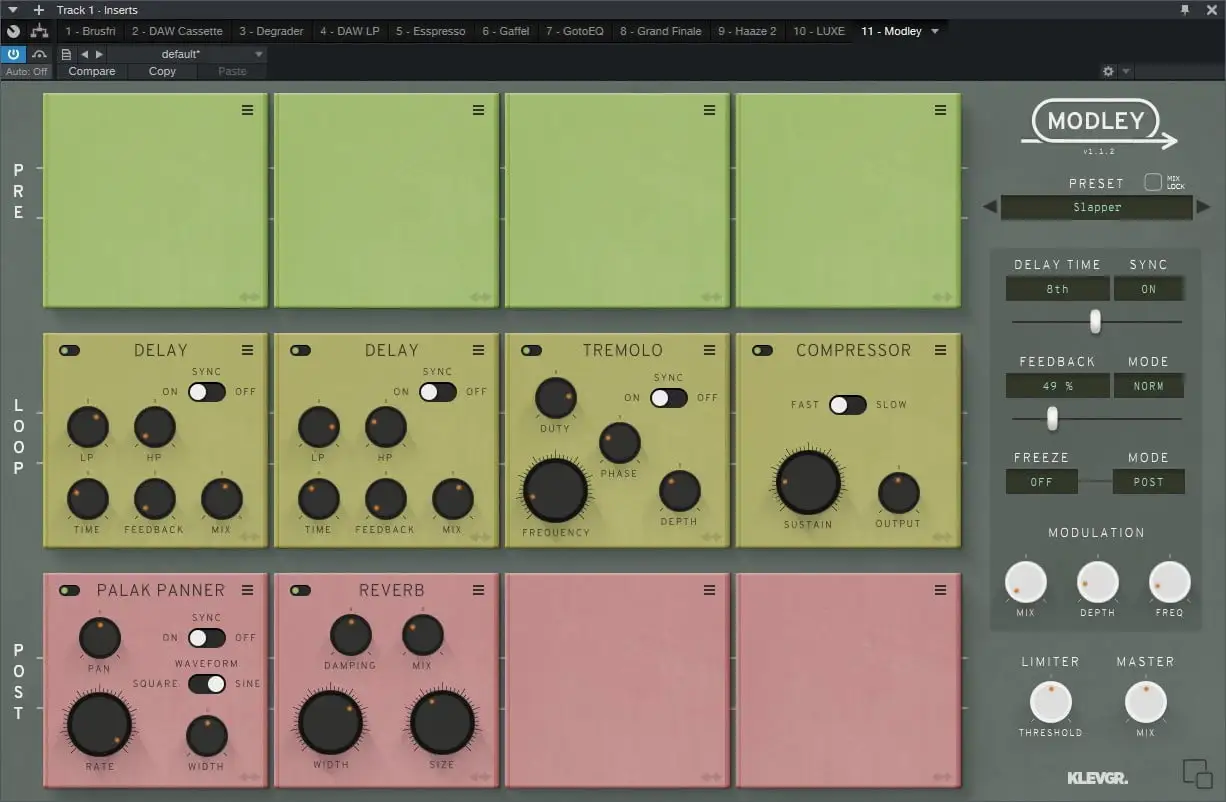Click the Limiter Threshold knob
1226x802 pixels.
[x=1050, y=702]
